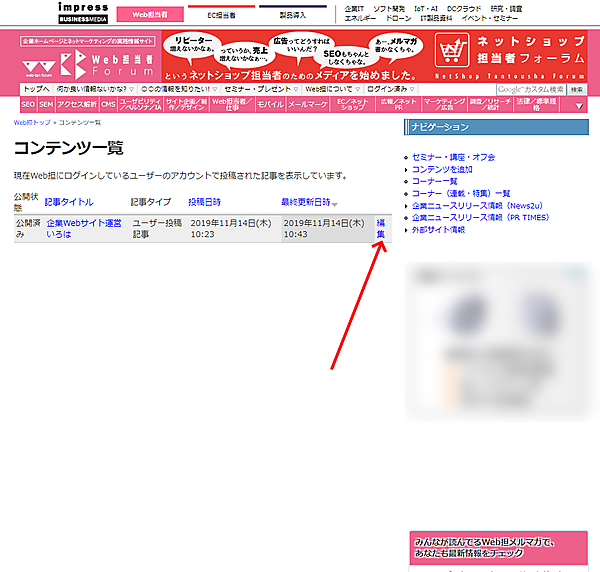The image size is (600, 572).
Task: Click the ナビゲーション panel header
Action: click(x=496, y=127)
